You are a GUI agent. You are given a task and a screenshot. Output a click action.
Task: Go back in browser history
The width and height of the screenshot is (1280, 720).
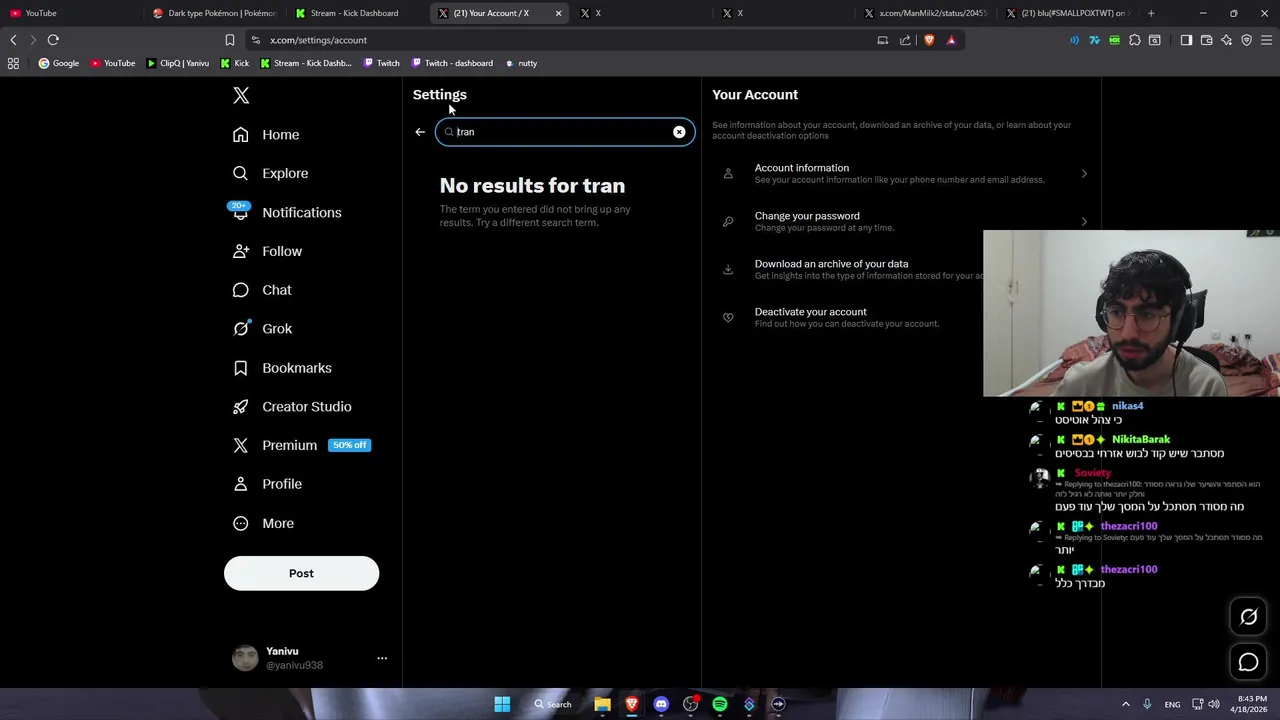point(13,40)
